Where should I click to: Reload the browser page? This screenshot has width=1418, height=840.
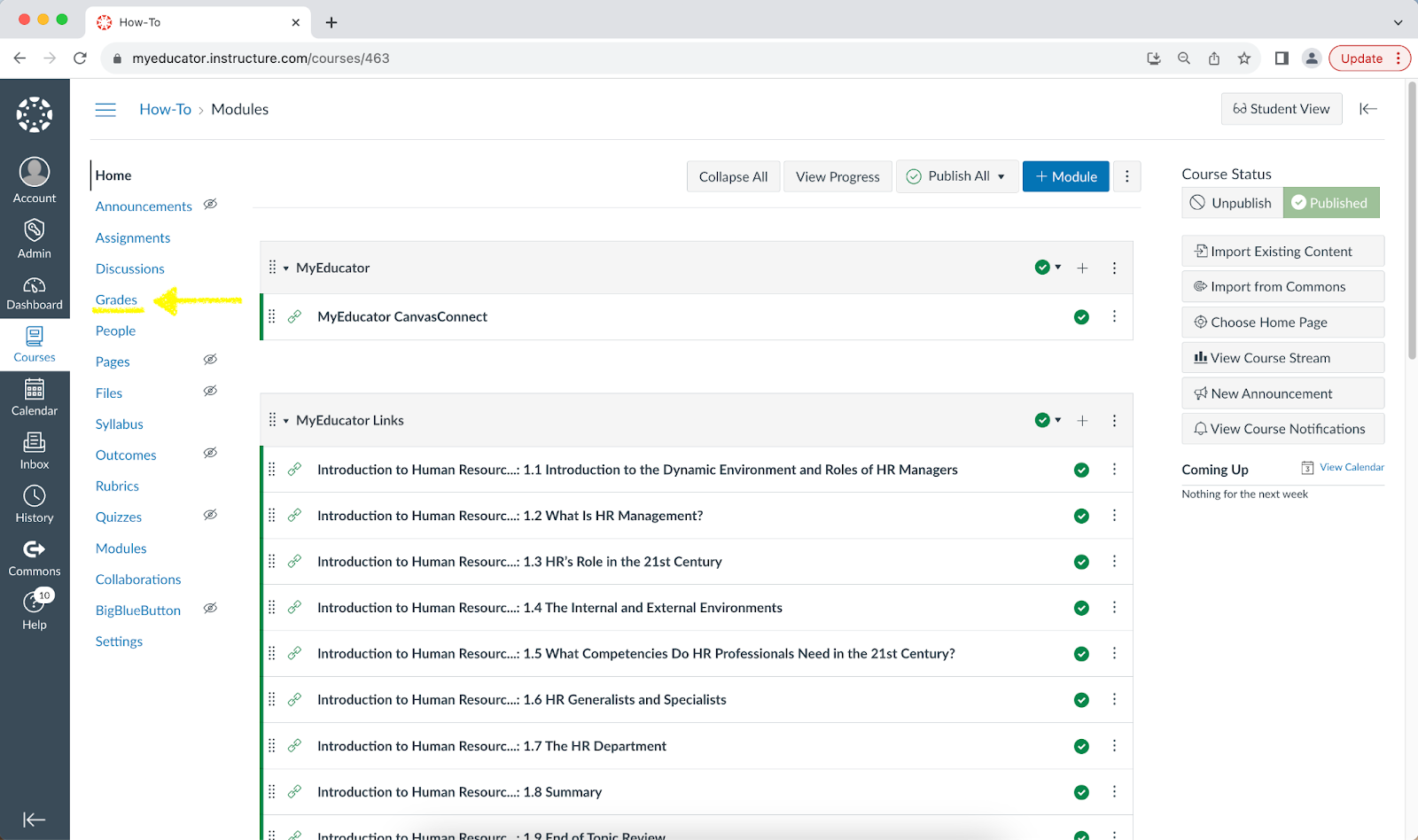click(x=80, y=58)
